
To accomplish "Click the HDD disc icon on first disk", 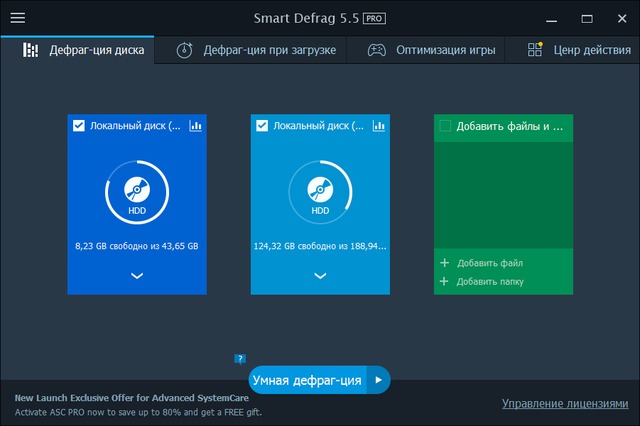I will (137, 189).
